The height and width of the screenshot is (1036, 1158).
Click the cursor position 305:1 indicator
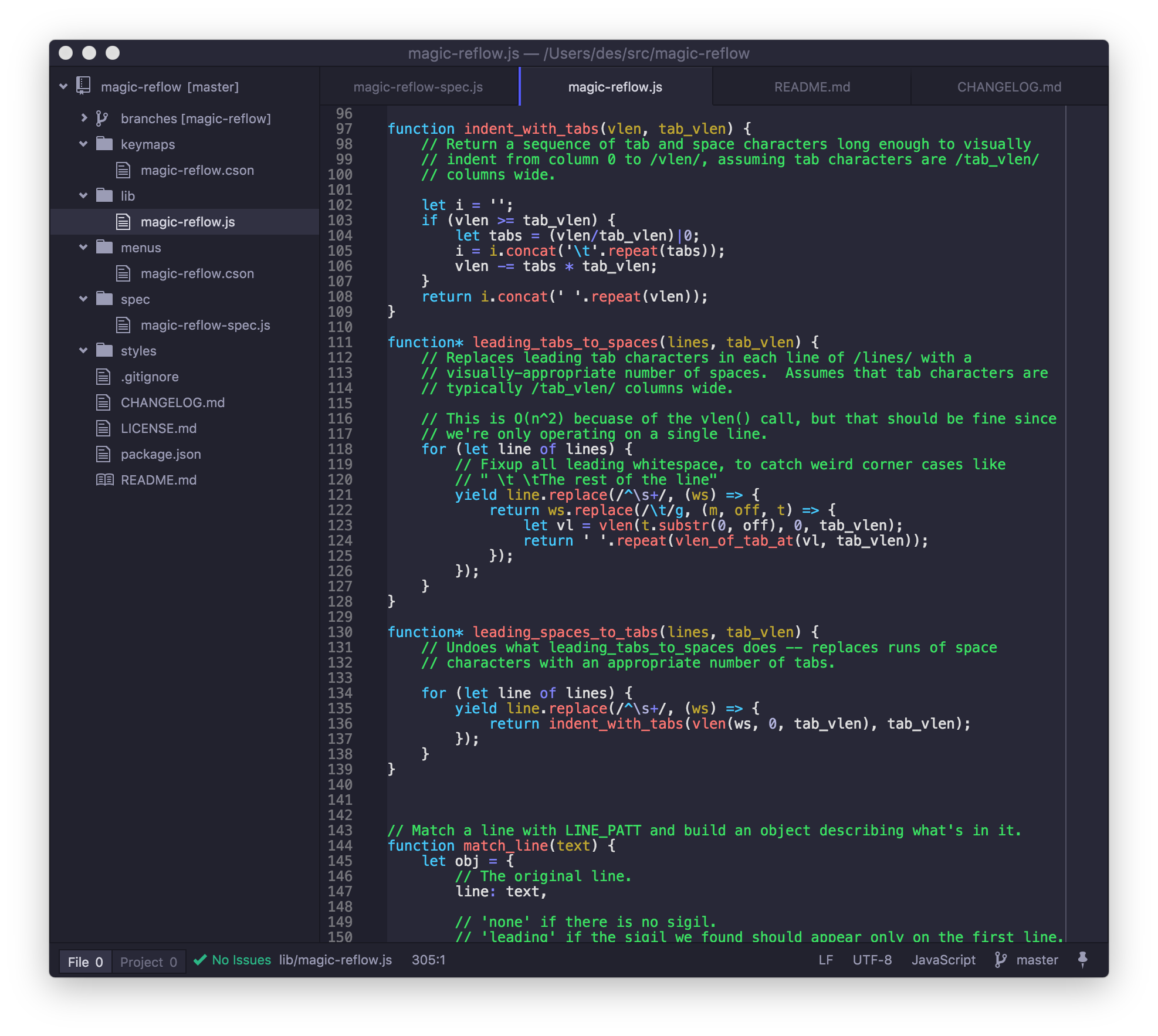[x=428, y=960]
